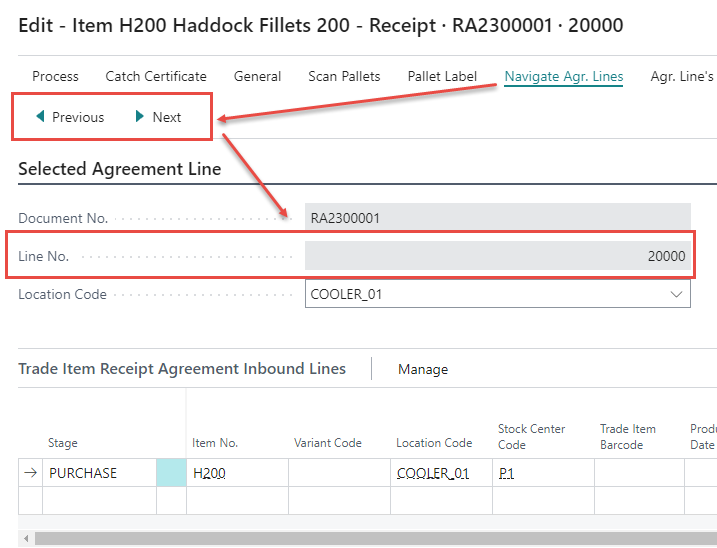Click the Line No. field showing 20000

pos(497,256)
